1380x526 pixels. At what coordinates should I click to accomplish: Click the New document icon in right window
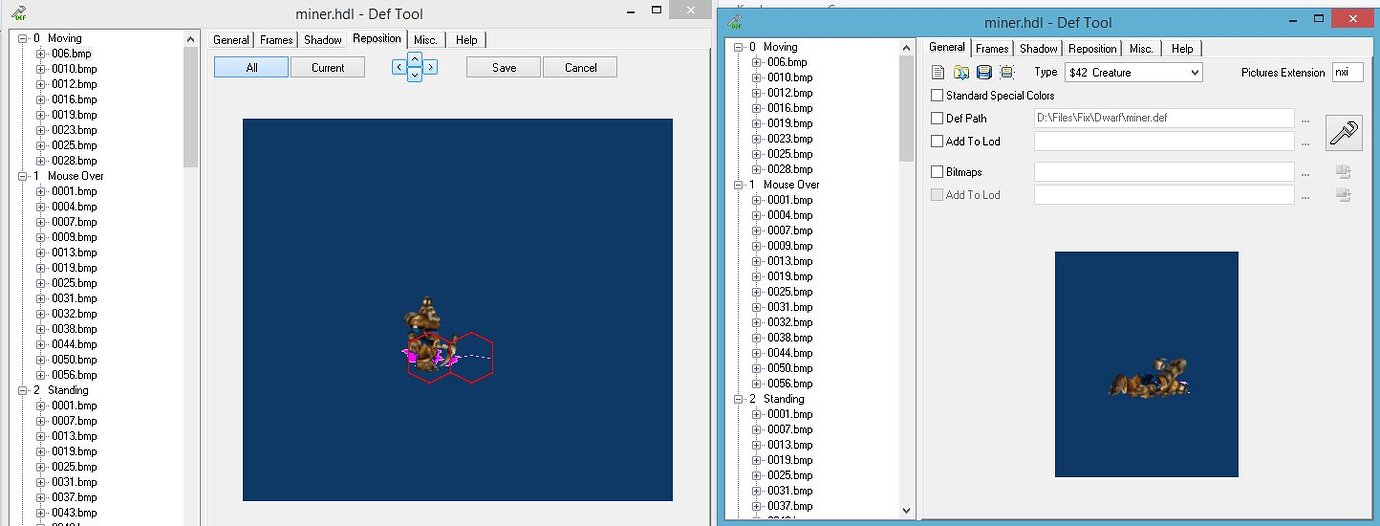[937, 72]
